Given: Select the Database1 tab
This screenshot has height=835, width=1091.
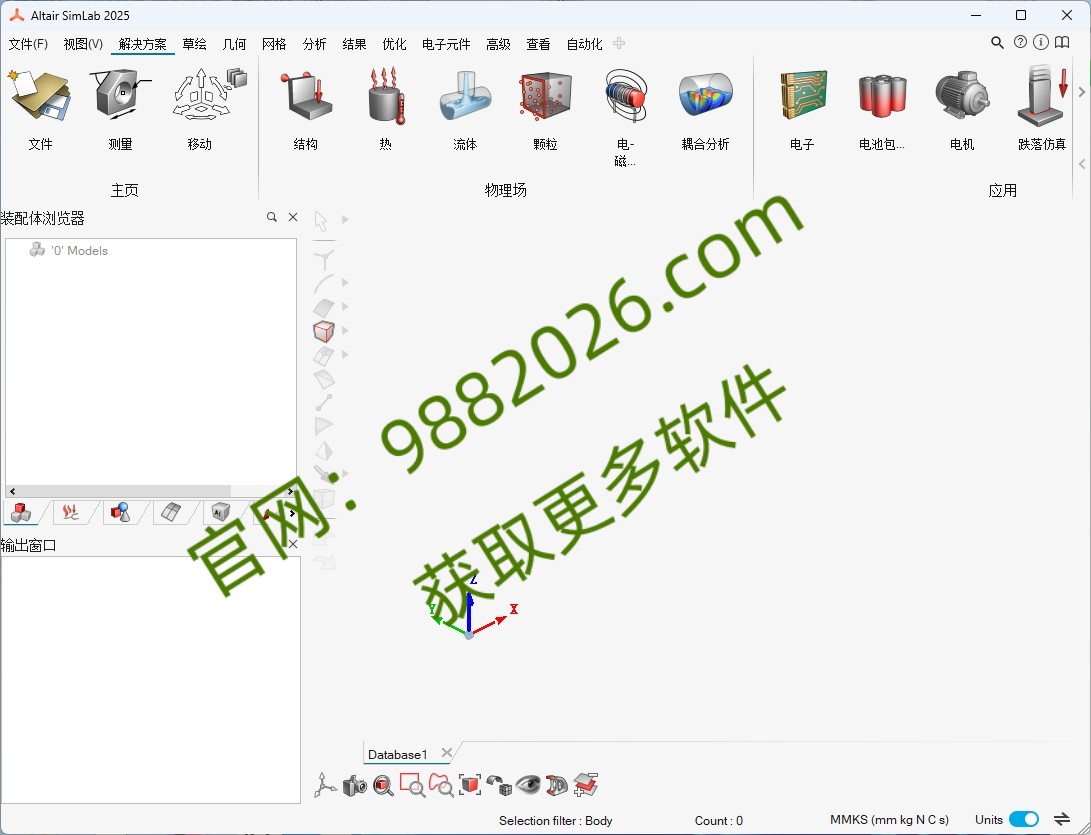Looking at the screenshot, I should 397,754.
